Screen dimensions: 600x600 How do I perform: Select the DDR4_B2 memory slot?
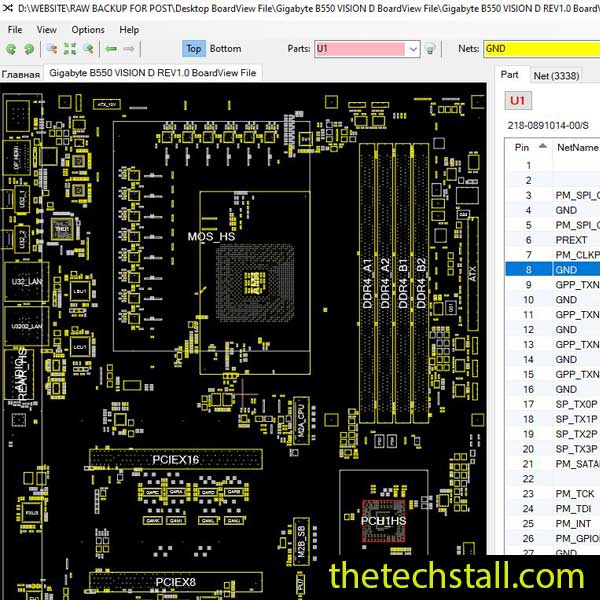pos(421,283)
